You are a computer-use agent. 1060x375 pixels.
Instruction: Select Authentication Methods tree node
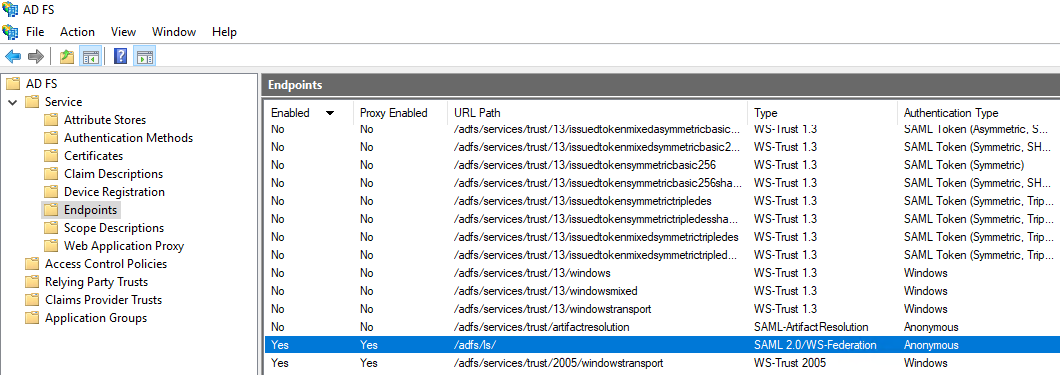(x=128, y=138)
